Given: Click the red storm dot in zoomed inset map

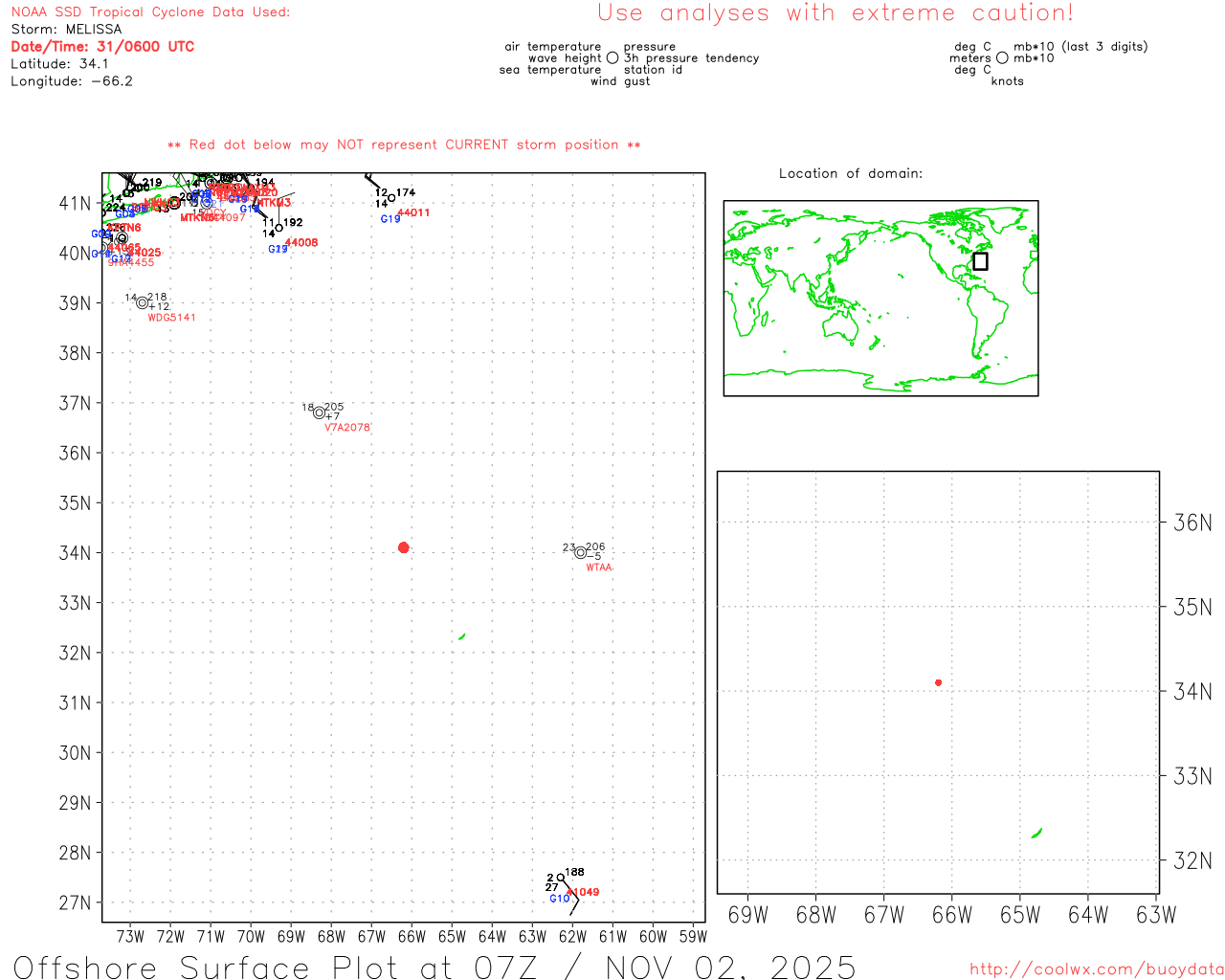Looking at the screenshot, I should point(938,682).
